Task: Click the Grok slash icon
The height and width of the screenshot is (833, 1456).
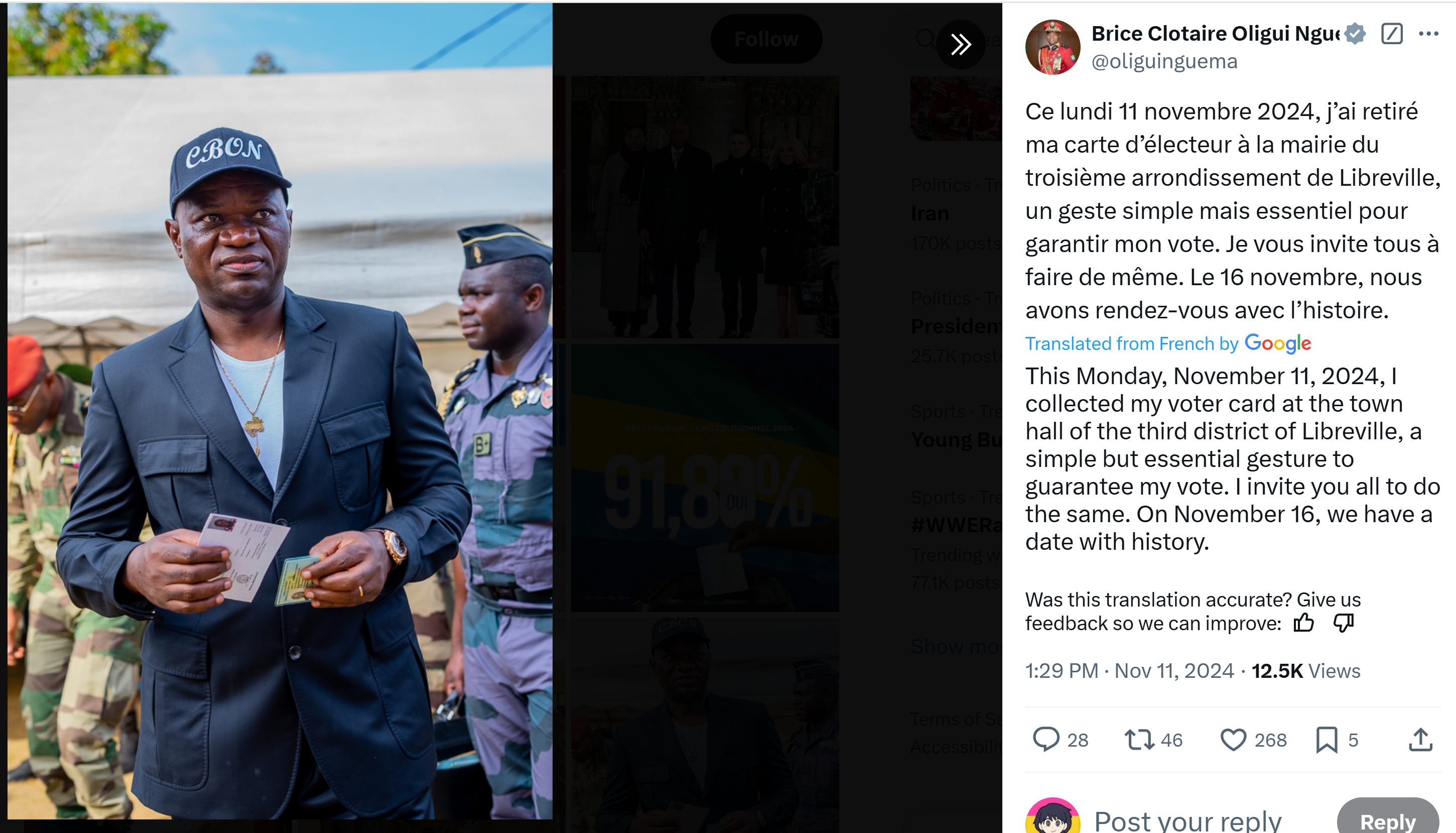Action: pyautogui.click(x=1391, y=34)
